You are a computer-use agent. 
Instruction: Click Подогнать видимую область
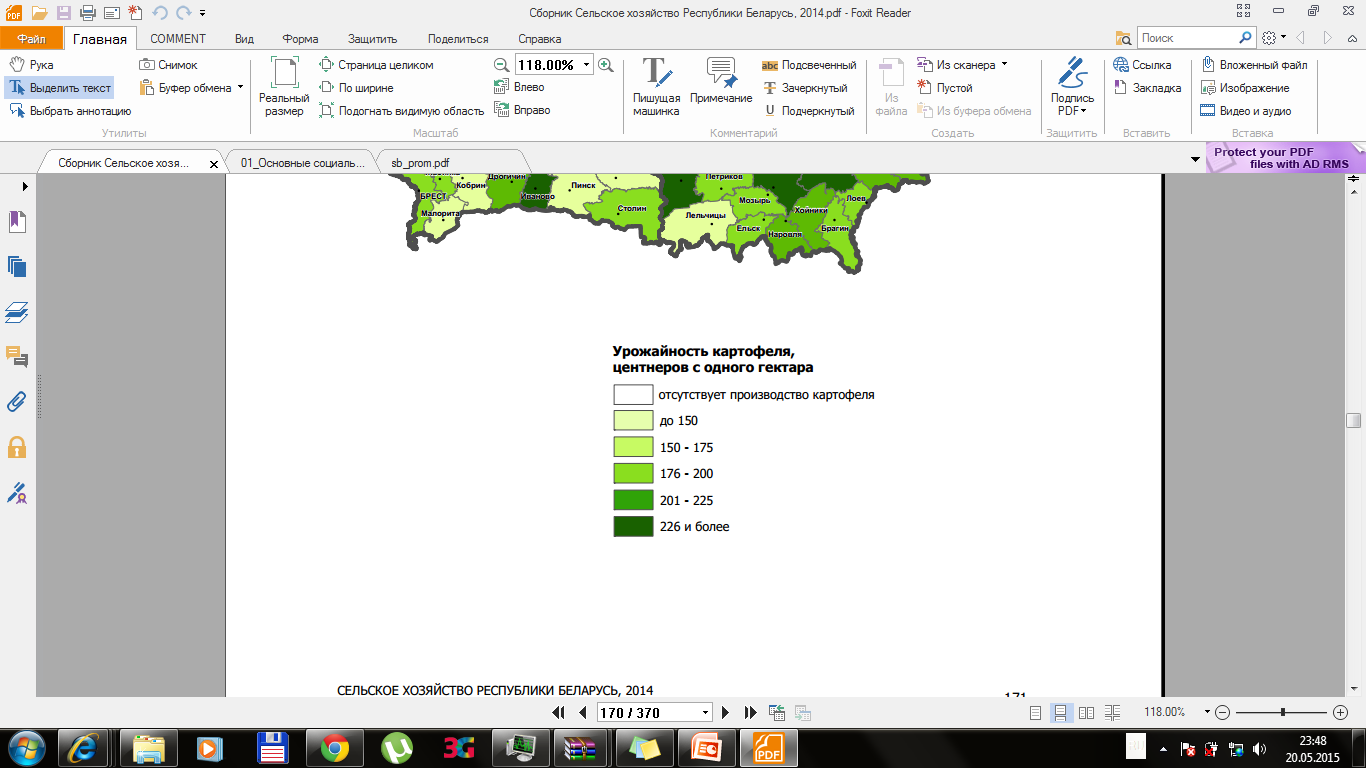point(402,111)
